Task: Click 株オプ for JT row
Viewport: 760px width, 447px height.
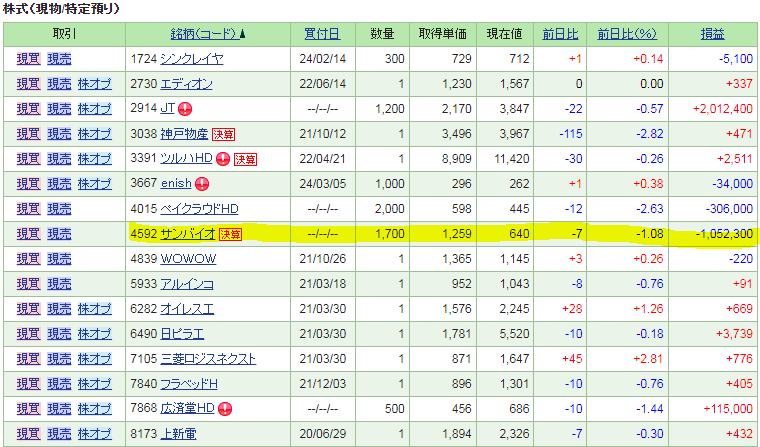Action: pyautogui.click(x=95, y=109)
